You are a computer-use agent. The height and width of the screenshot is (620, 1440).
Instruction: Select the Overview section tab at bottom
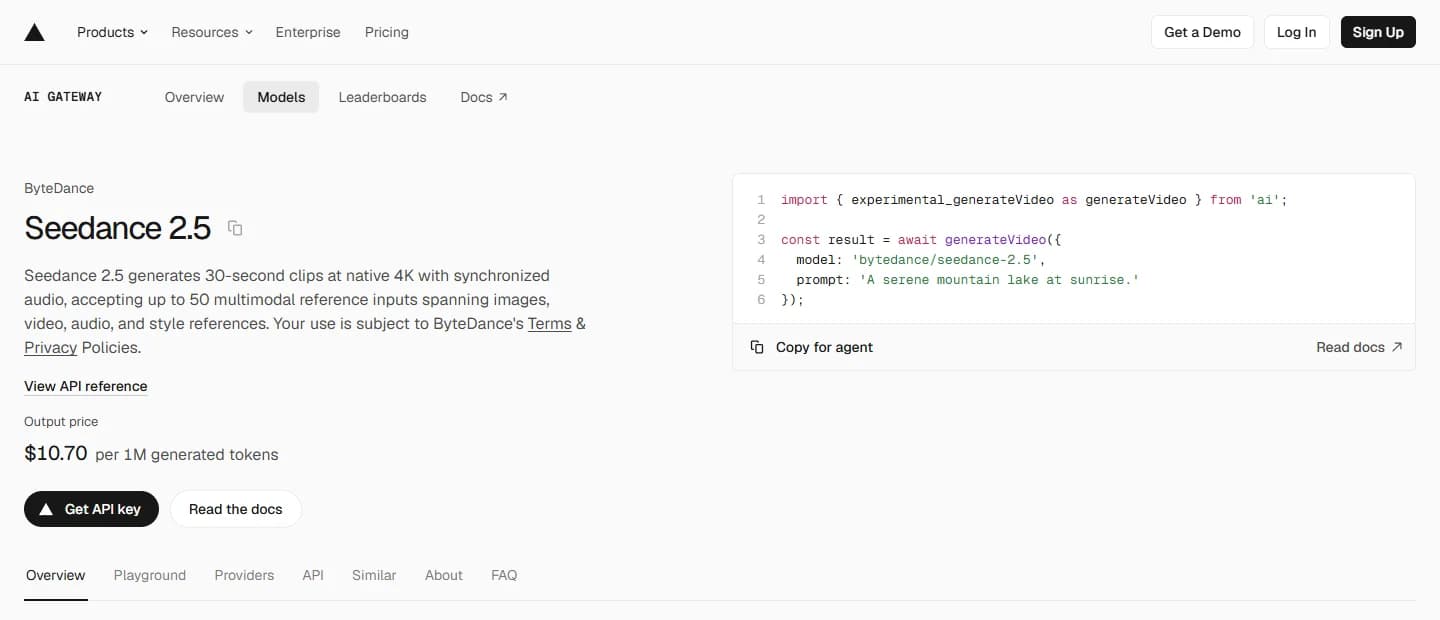(x=56, y=575)
